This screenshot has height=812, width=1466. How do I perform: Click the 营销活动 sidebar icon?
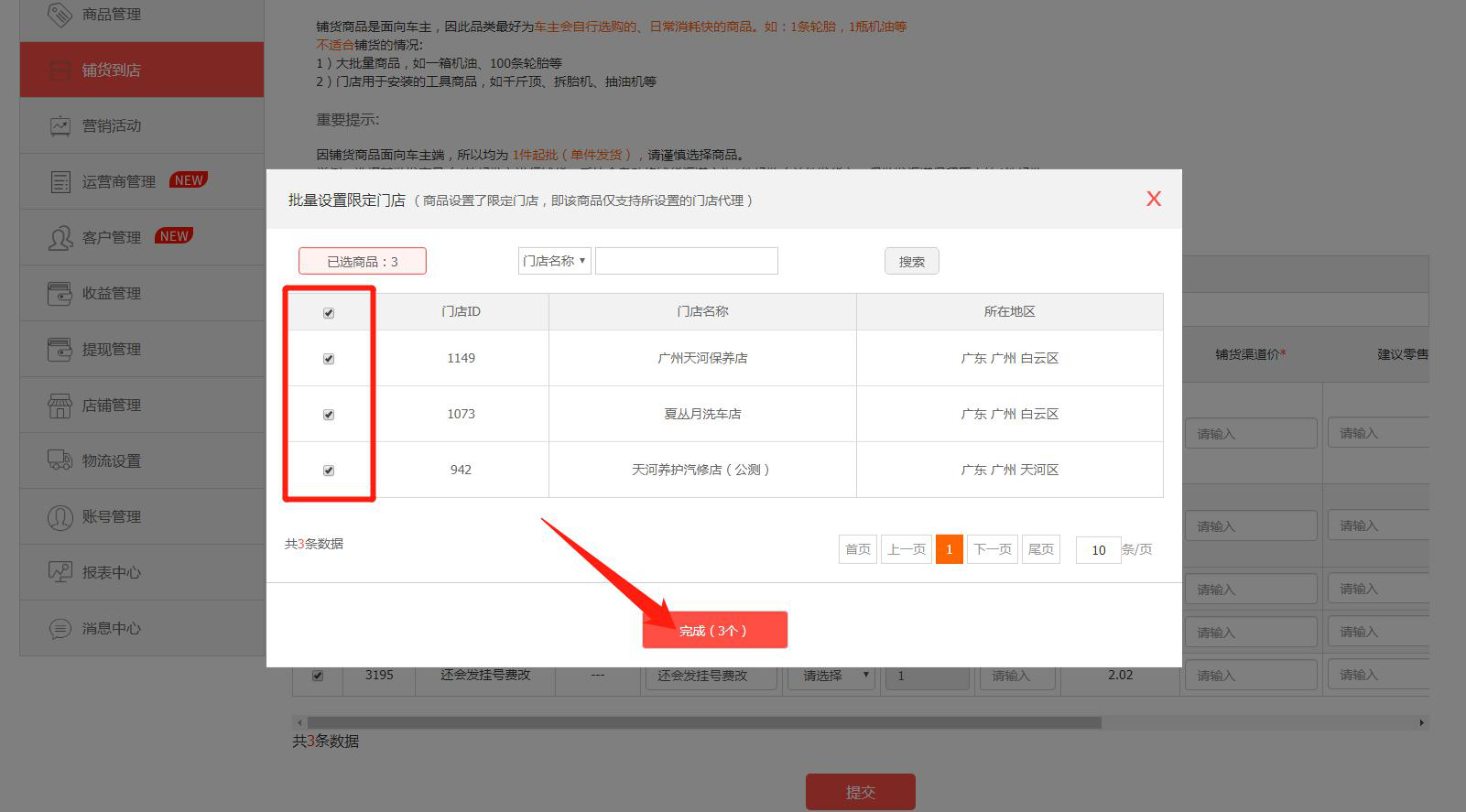point(60,125)
